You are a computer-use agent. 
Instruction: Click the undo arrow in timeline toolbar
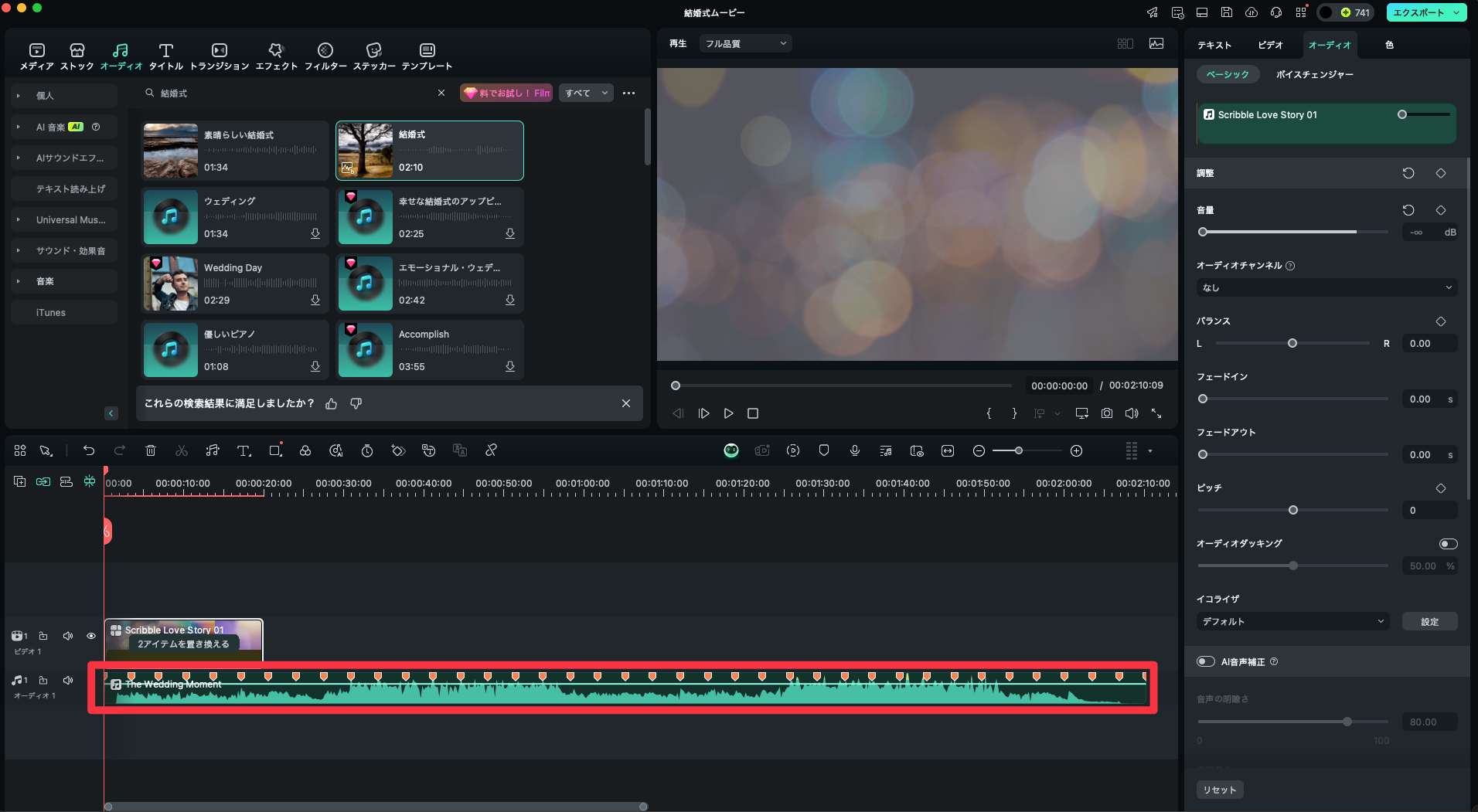tap(89, 450)
